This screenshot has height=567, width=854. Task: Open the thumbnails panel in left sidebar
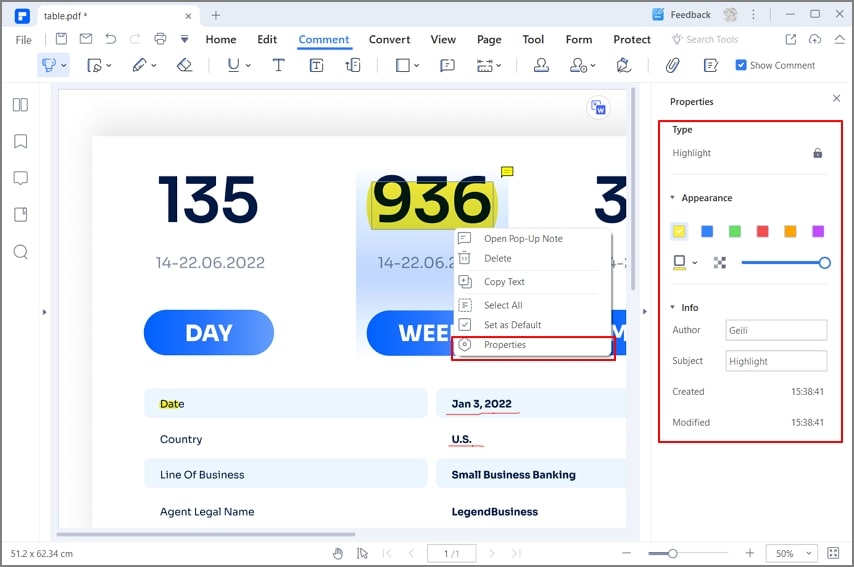pyautogui.click(x=20, y=105)
